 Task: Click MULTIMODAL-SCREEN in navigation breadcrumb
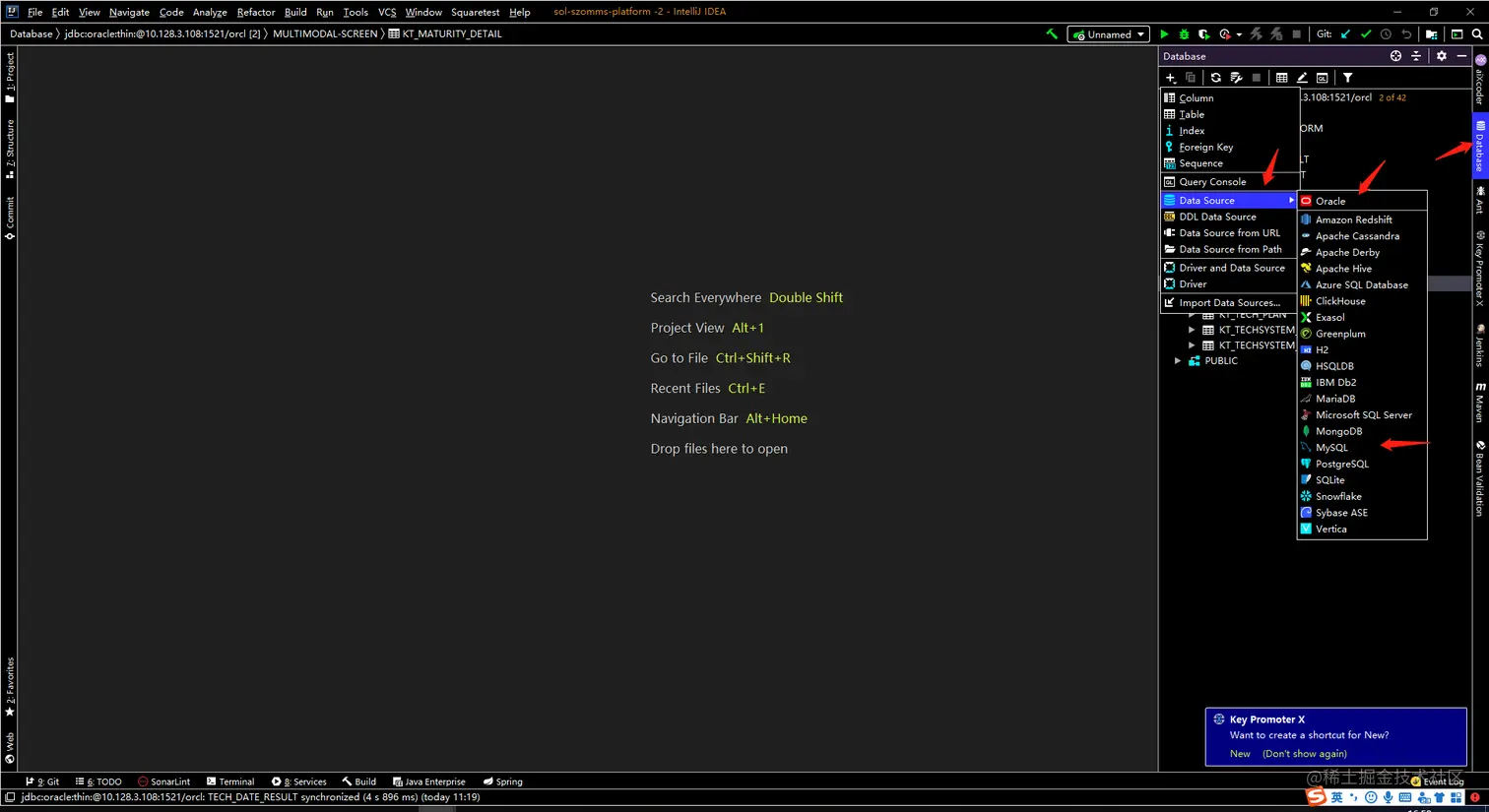pos(325,33)
